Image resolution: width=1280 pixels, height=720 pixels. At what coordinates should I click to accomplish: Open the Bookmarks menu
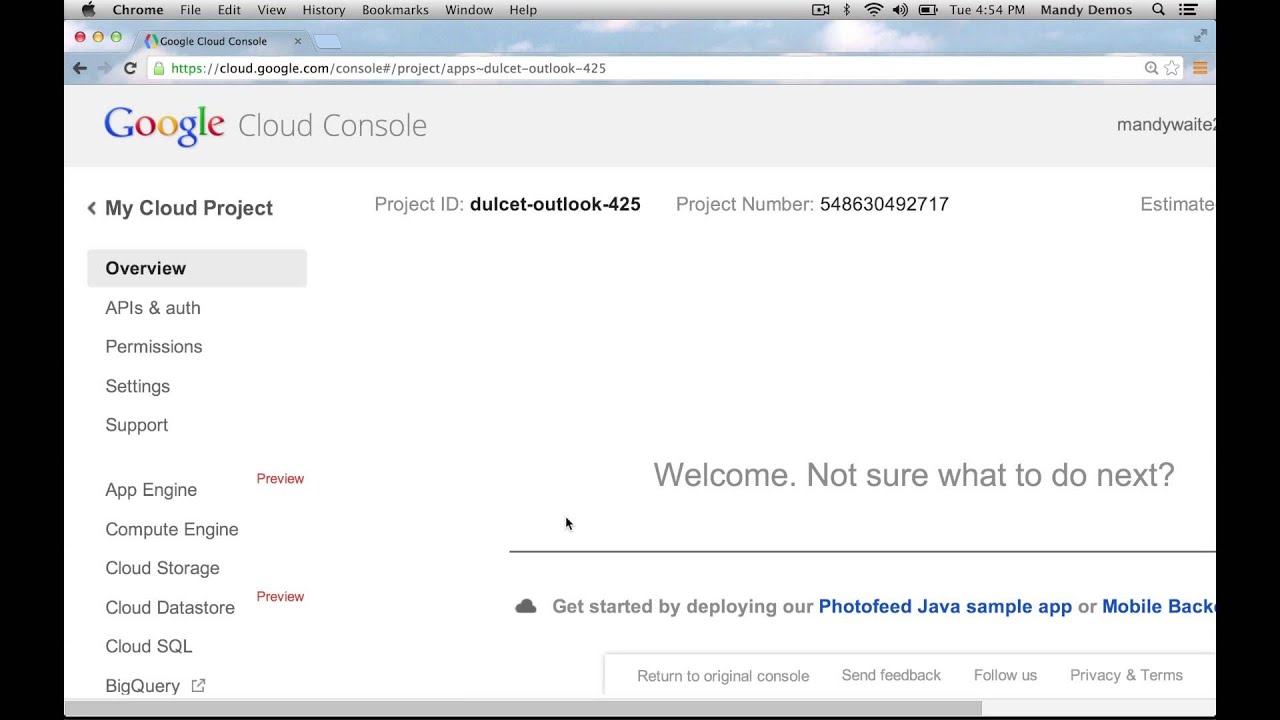point(395,10)
